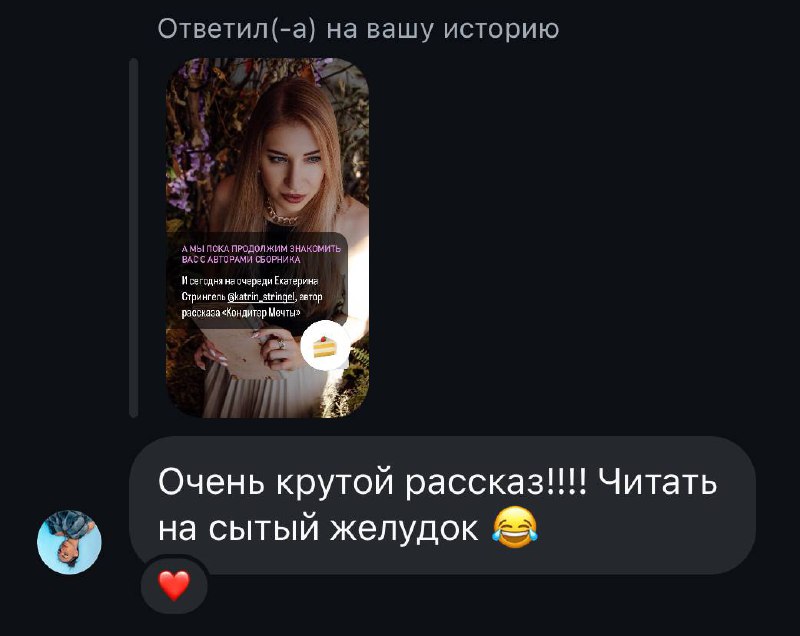The image size is (800, 636).
Task: Click the gray vertical quote bar beside the story
Action: pyautogui.click(x=134, y=238)
